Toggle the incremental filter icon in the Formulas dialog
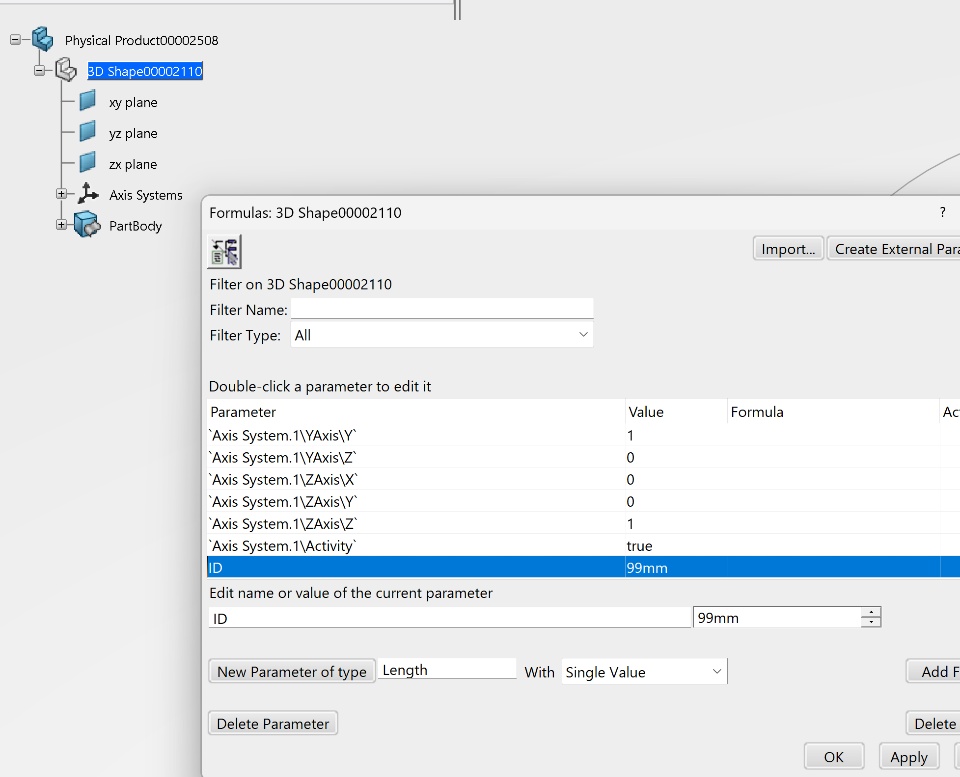Screen dimensions: 960x777 pyautogui.click(x=224, y=251)
